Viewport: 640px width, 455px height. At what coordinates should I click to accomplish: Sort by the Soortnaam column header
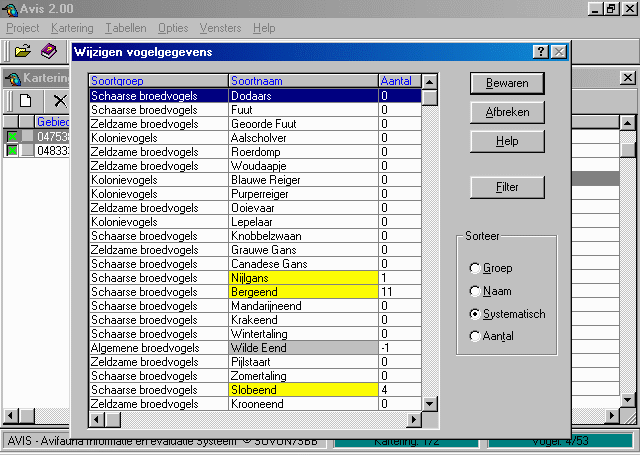coord(303,81)
